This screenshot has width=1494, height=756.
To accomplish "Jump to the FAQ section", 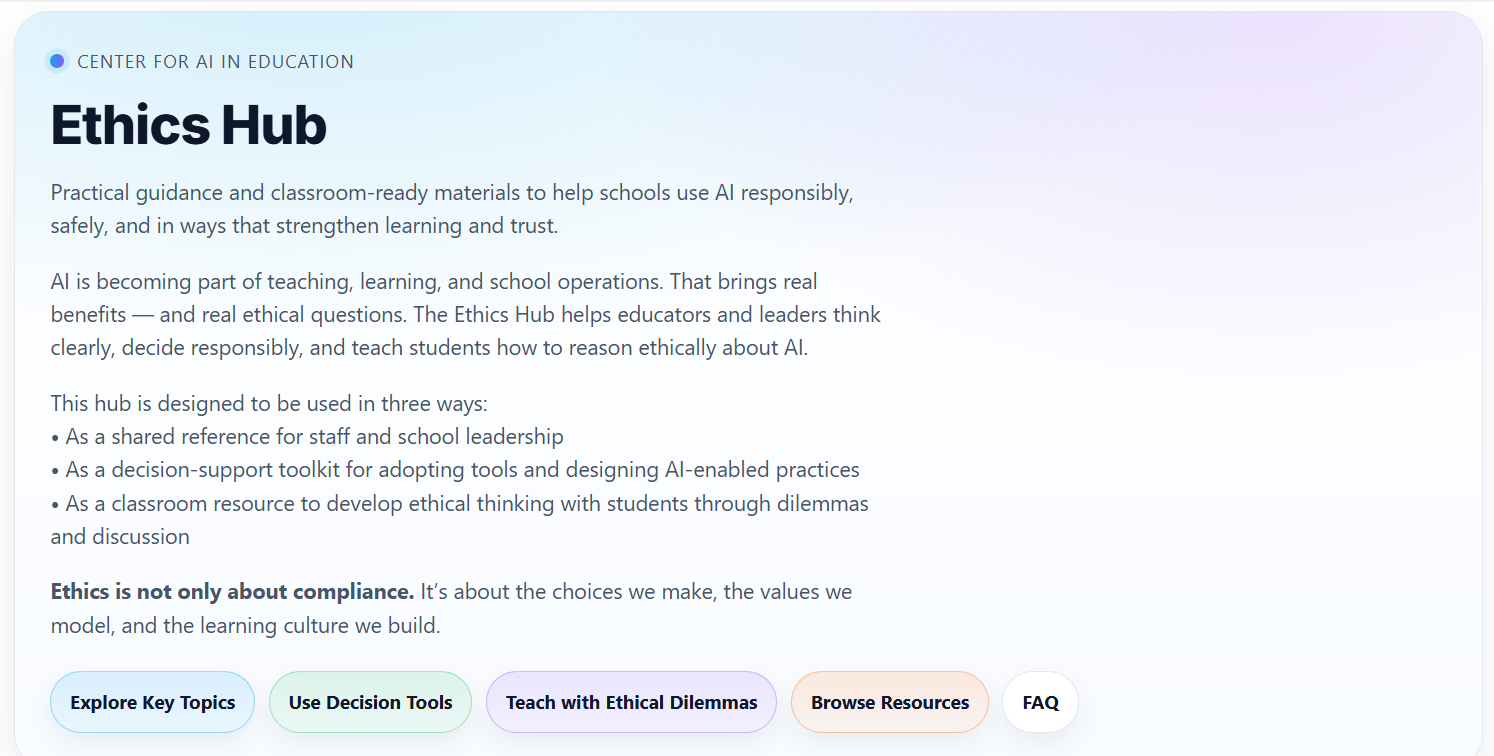I will tap(1040, 702).
